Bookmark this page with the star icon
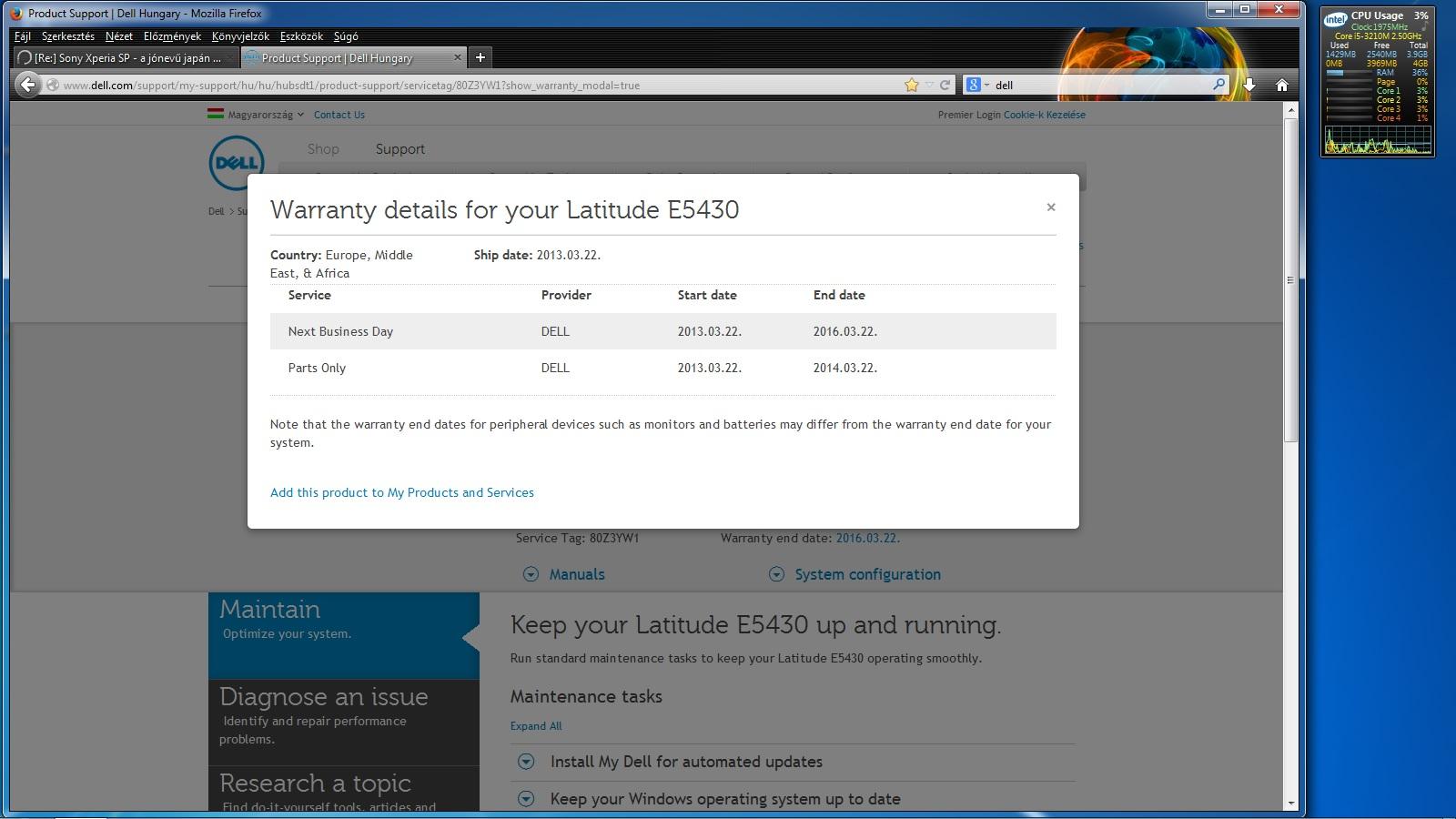The width and height of the screenshot is (1456, 819). click(911, 85)
